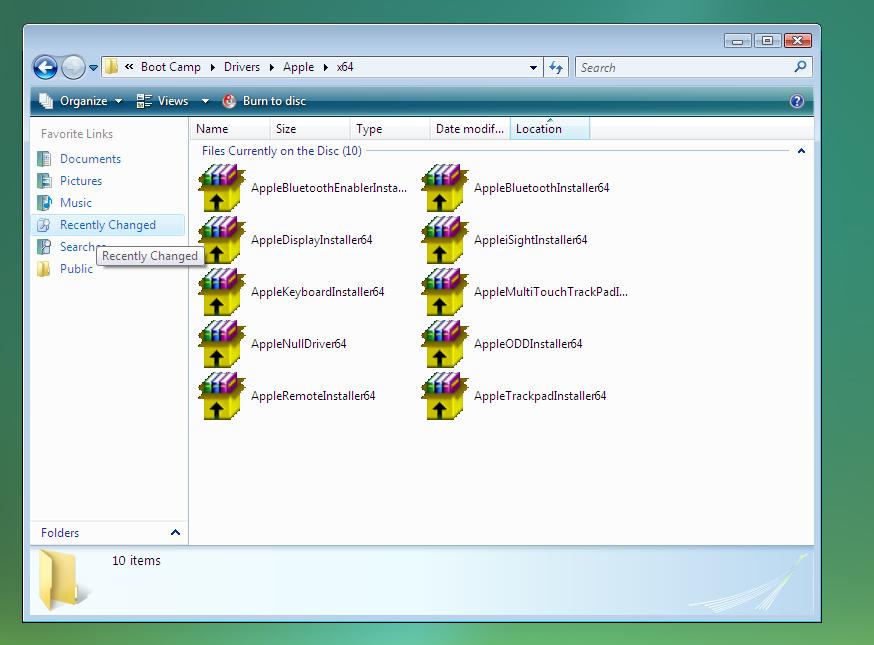Select Apple in the address breadcrumb

tap(298, 67)
